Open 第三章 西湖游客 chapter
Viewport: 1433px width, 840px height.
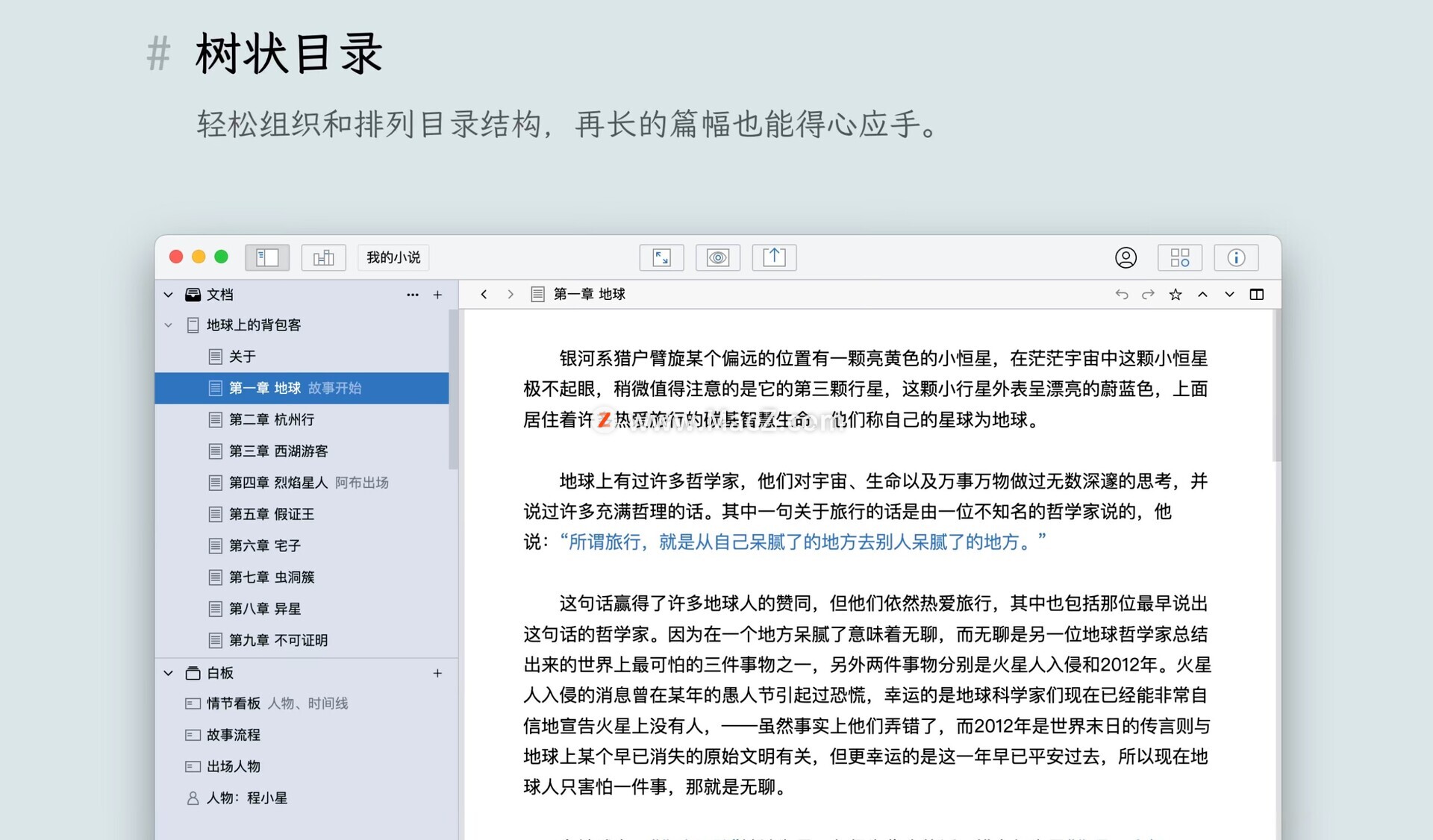coord(302,451)
